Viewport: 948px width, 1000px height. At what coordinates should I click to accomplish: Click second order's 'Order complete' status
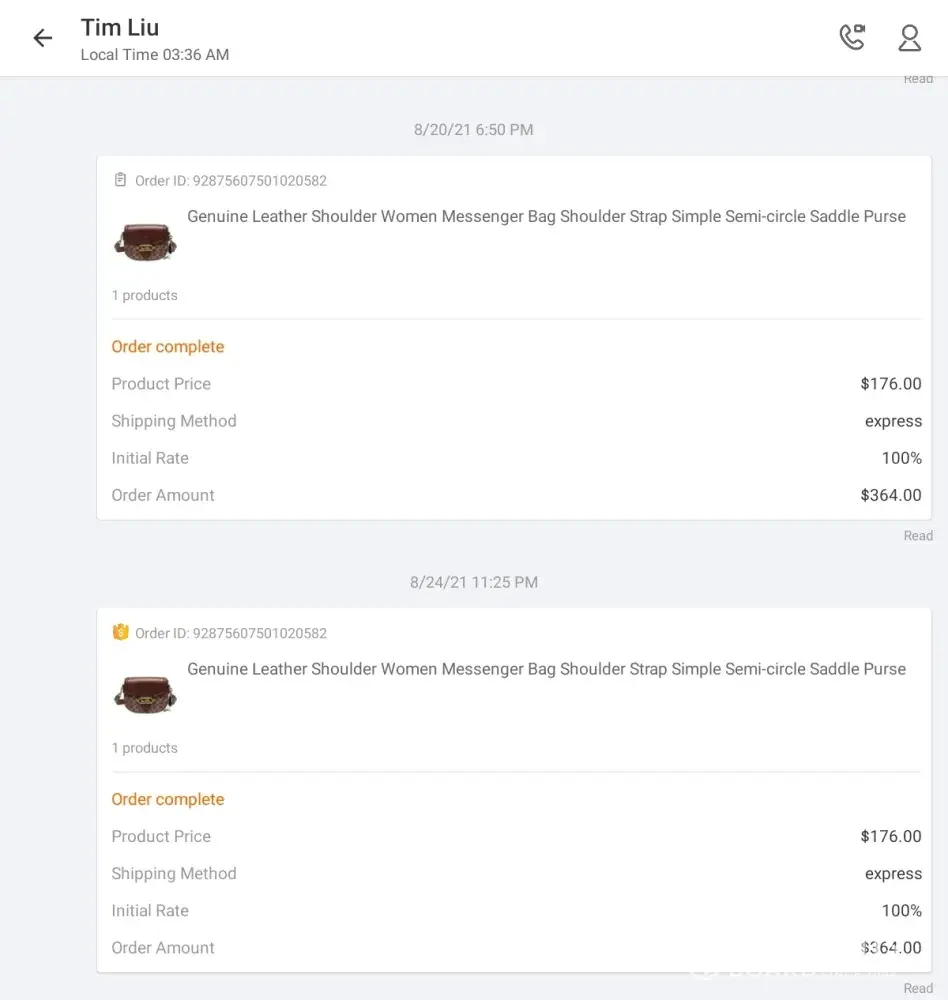point(168,799)
